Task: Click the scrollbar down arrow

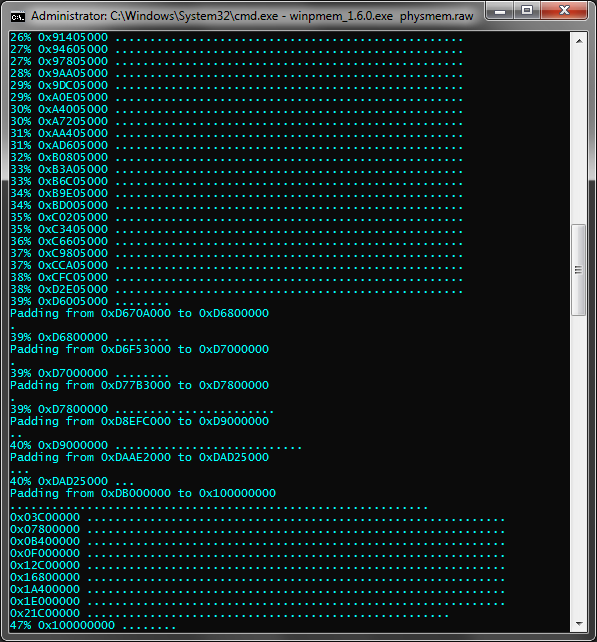Action: [579, 624]
